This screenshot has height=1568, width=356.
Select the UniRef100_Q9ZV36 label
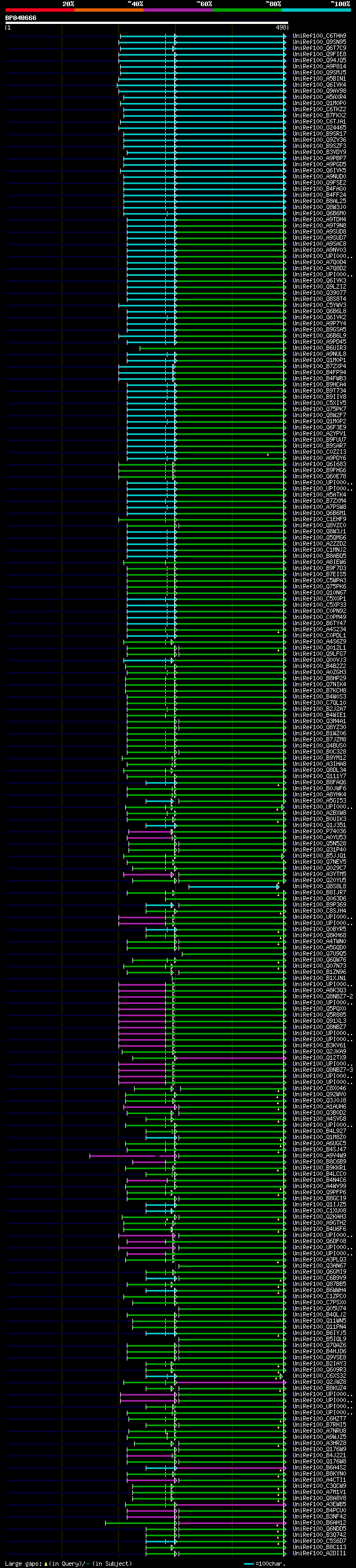click(319, 140)
